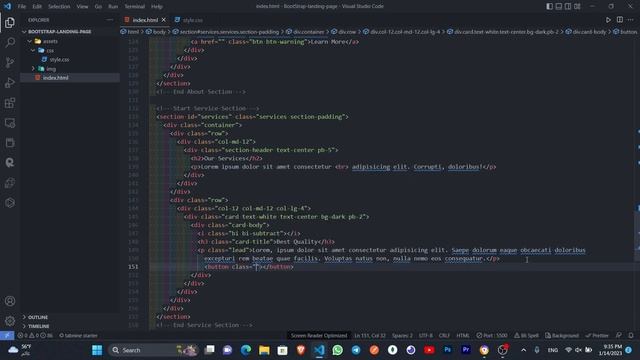The image size is (640, 360).
Task: Open the Search view in activity bar
Action: [10, 42]
